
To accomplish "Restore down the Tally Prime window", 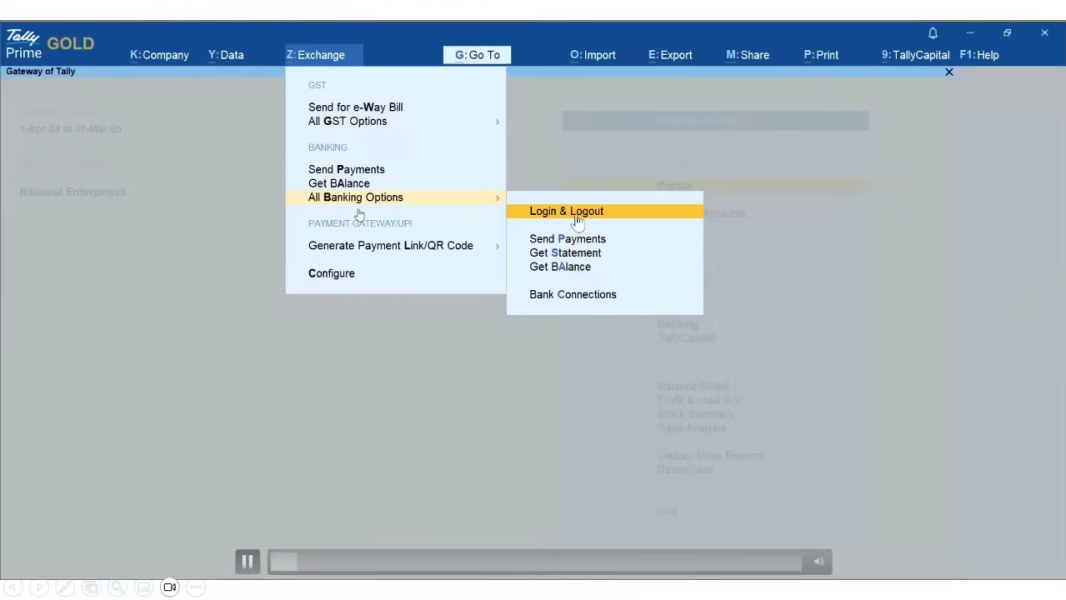I will [x=1007, y=33].
